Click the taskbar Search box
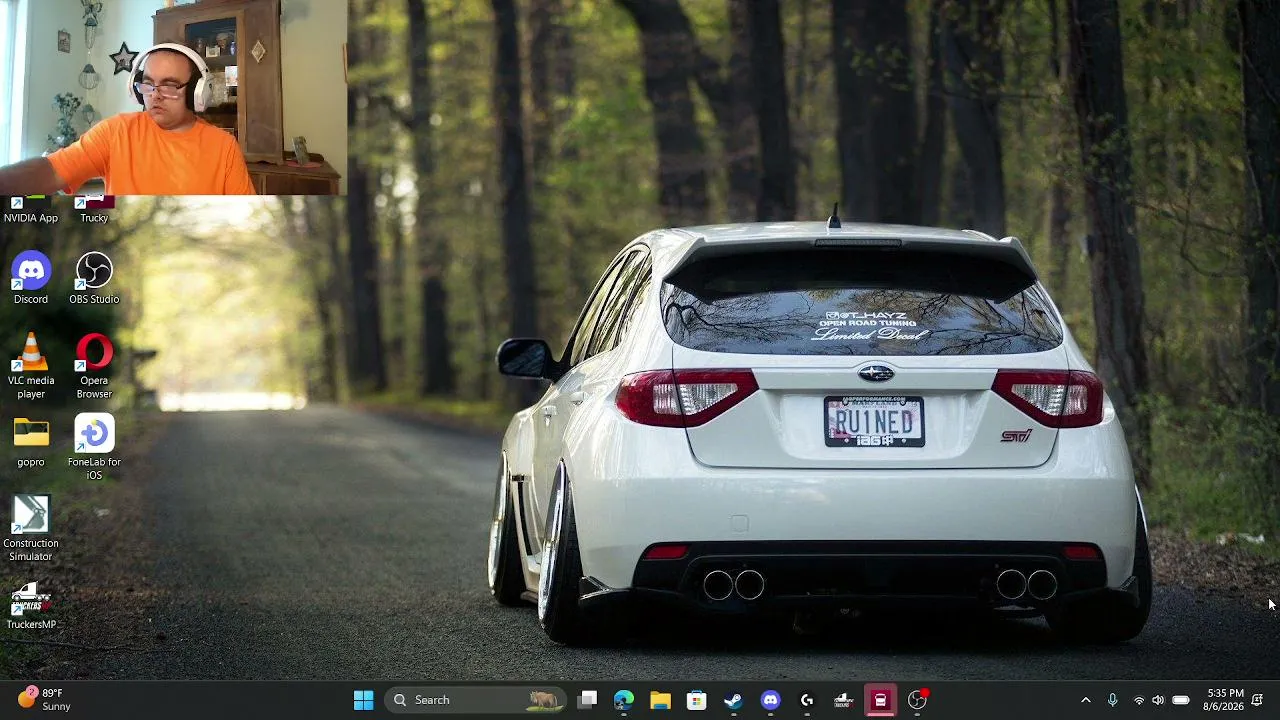 [x=475, y=700]
